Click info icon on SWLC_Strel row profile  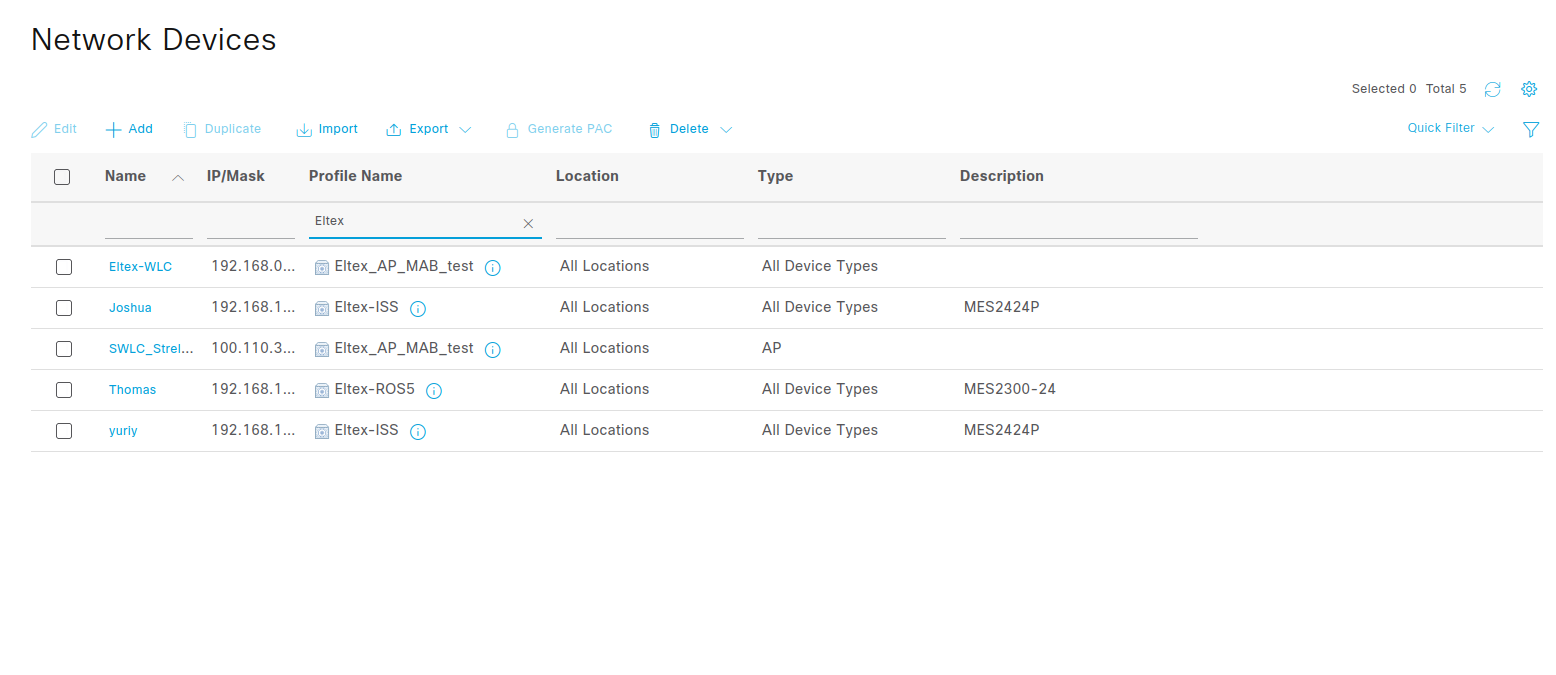pos(492,349)
